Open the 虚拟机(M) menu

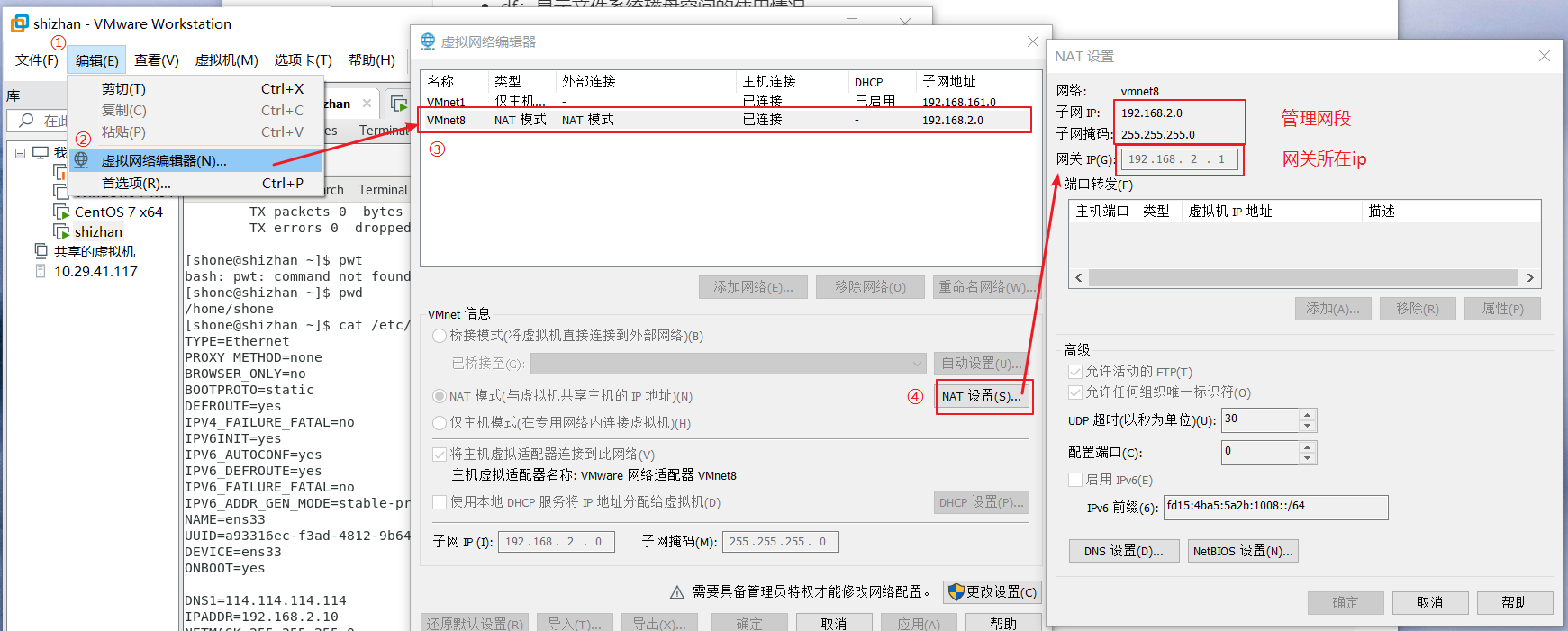(226, 60)
